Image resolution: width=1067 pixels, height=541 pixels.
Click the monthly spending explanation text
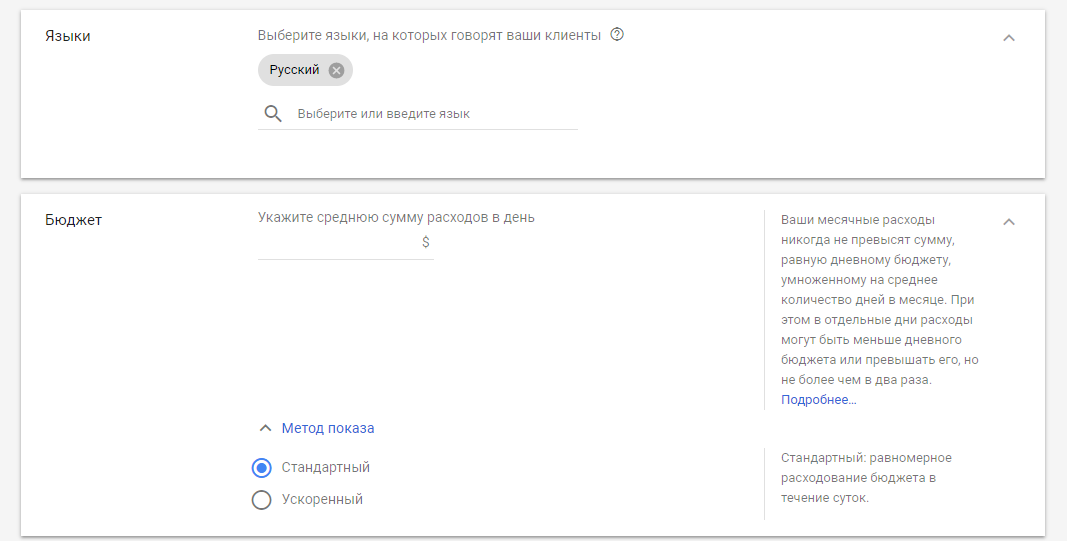[x=878, y=300]
